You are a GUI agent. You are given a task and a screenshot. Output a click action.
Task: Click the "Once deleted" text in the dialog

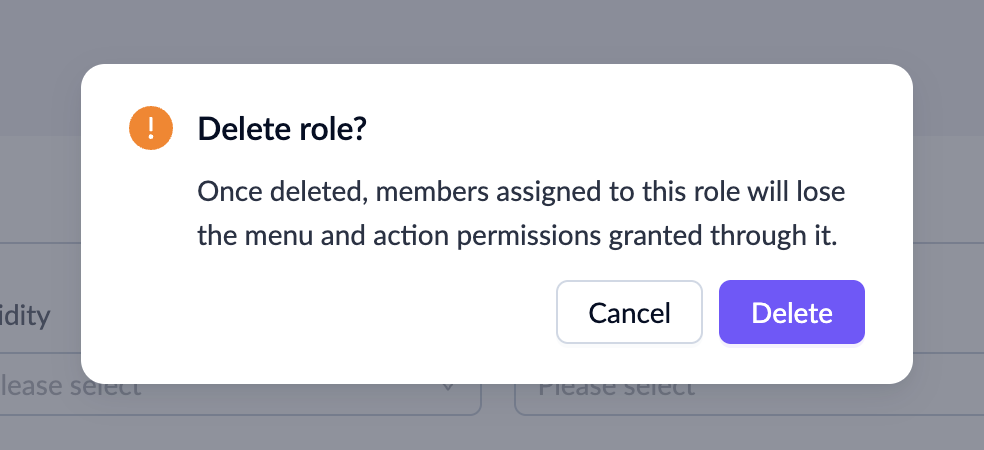(259, 191)
